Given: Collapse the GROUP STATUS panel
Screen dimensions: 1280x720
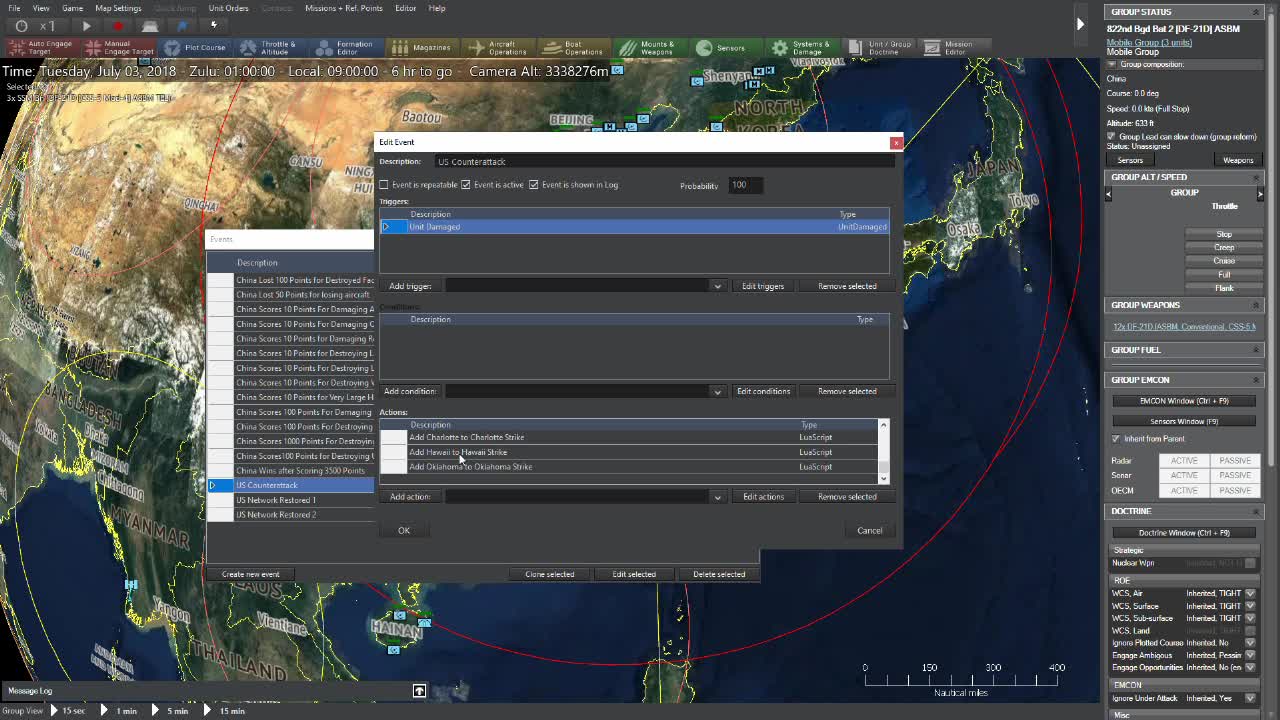Looking at the screenshot, I should tap(1258, 12).
